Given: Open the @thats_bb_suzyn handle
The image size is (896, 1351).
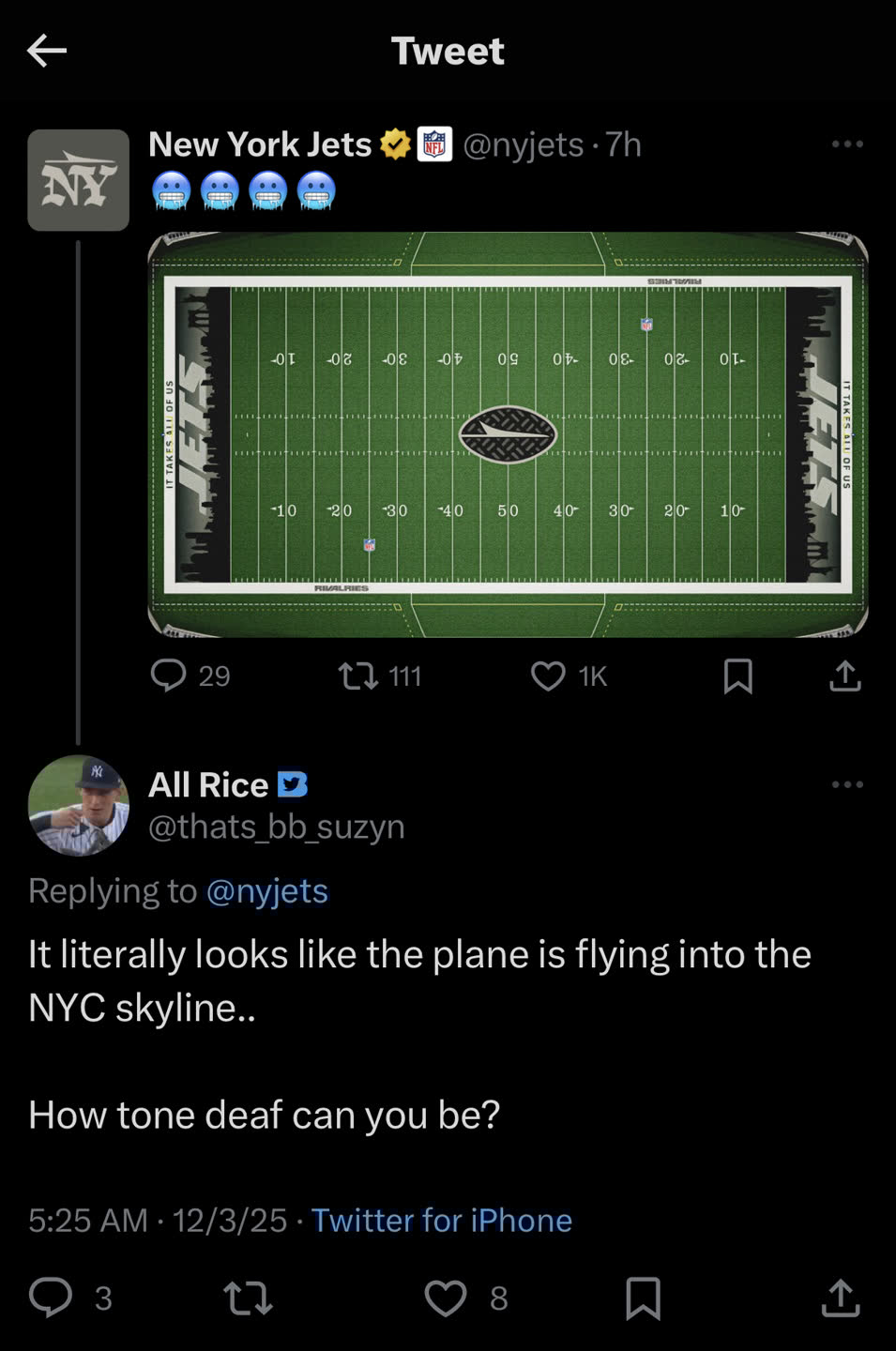Looking at the screenshot, I should pyautogui.click(x=277, y=827).
